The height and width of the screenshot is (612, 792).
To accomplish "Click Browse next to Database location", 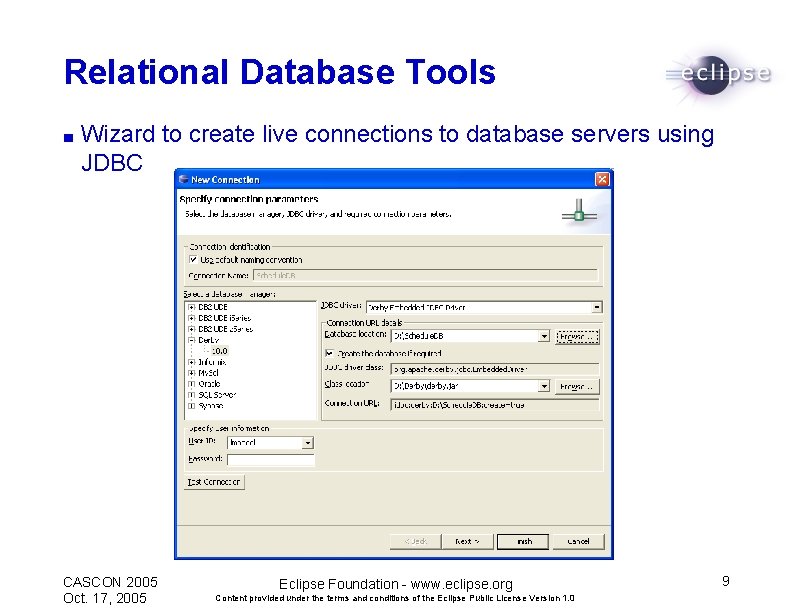I will pyautogui.click(x=577, y=336).
